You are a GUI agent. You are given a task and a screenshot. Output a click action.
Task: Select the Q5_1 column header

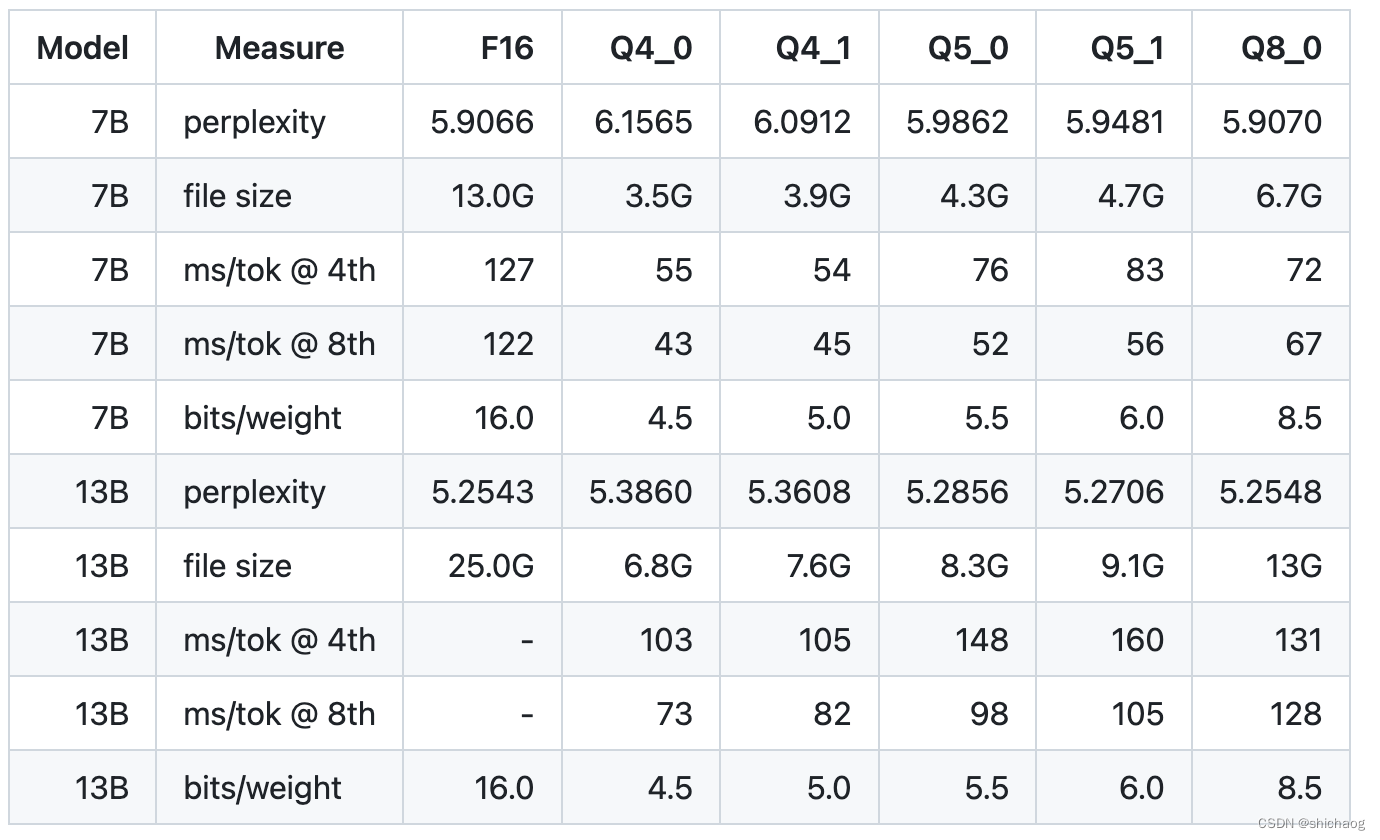point(1127,48)
